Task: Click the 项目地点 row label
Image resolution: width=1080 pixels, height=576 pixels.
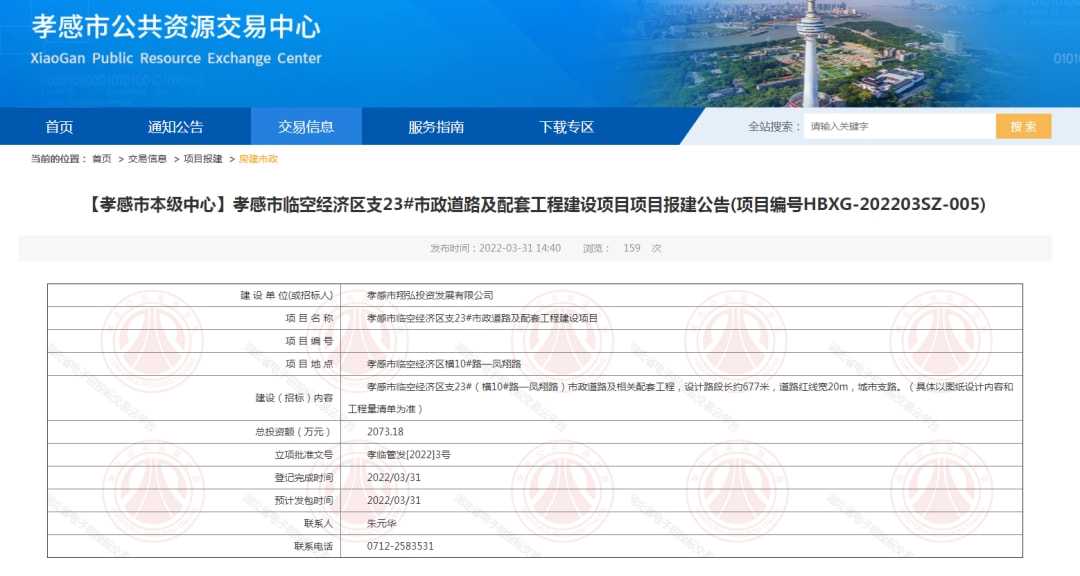Action: tap(309, 364)
